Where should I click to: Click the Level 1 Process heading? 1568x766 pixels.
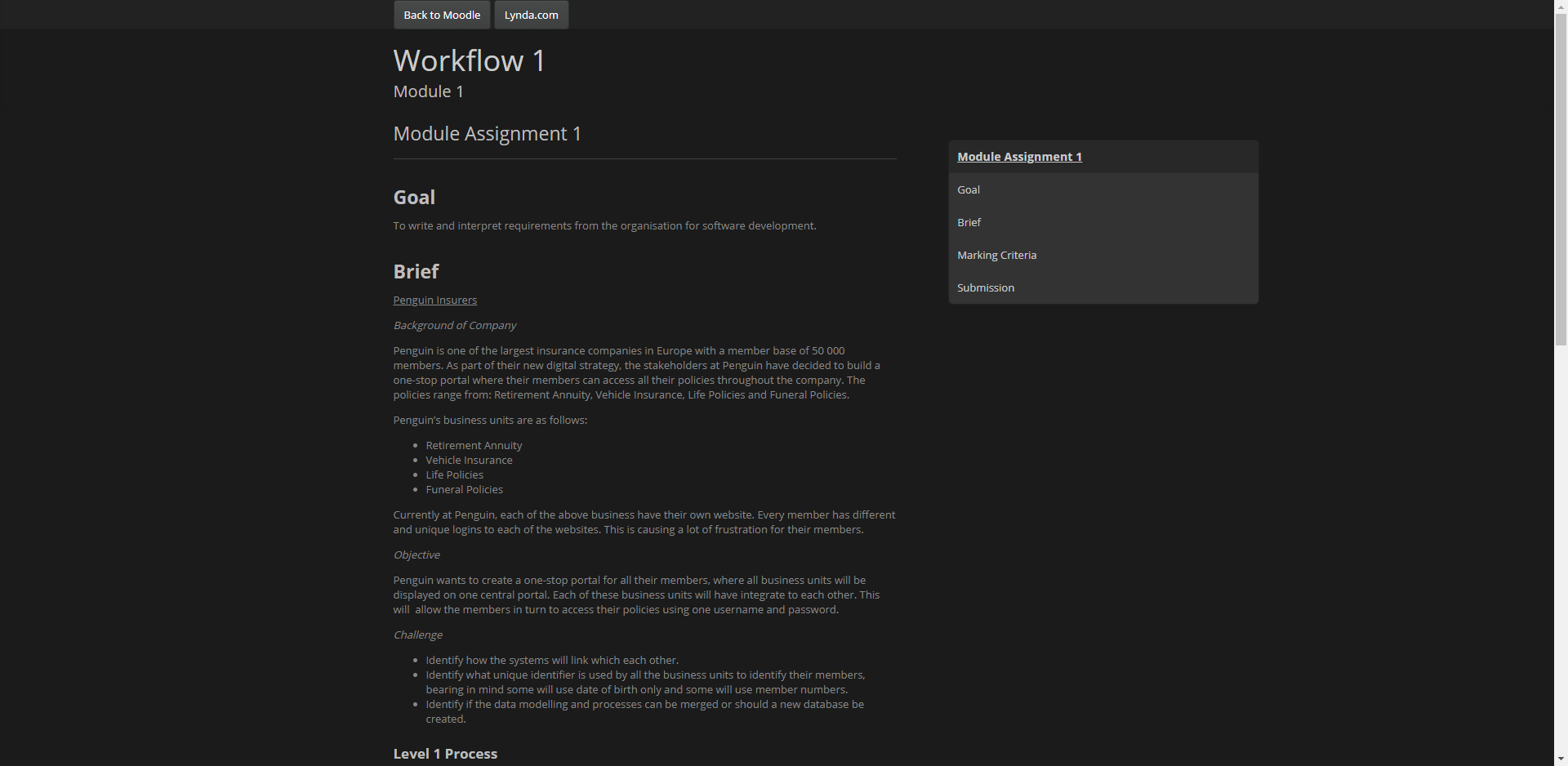coord(445,753)
